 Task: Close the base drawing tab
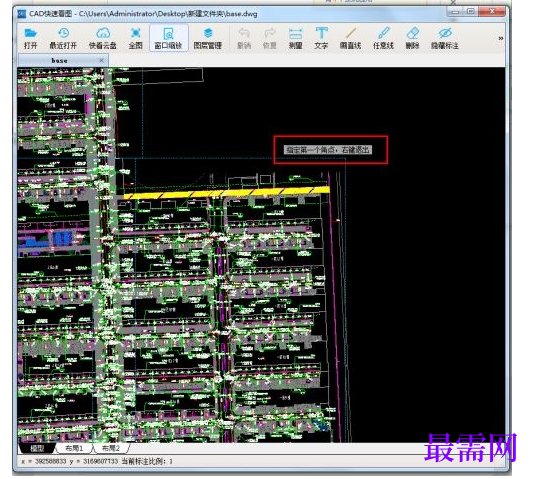(x=102, y=61)
